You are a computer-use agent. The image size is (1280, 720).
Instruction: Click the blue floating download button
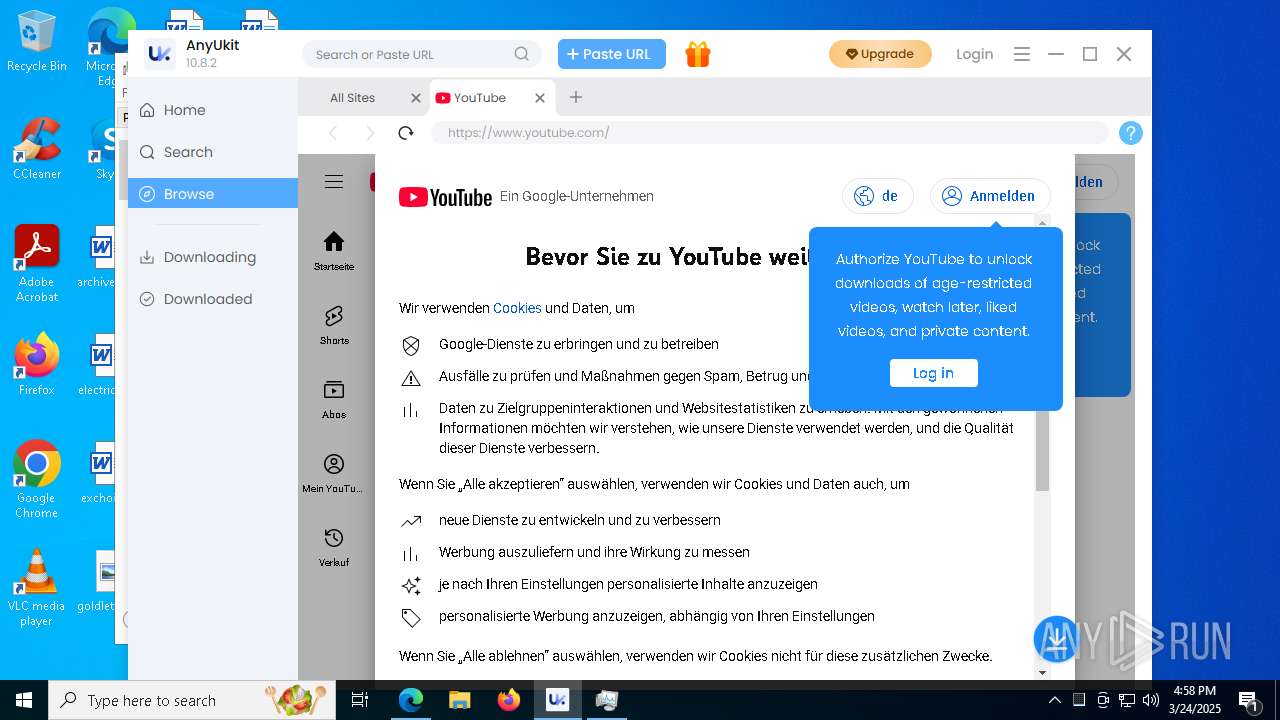[x=1057, y=639]
